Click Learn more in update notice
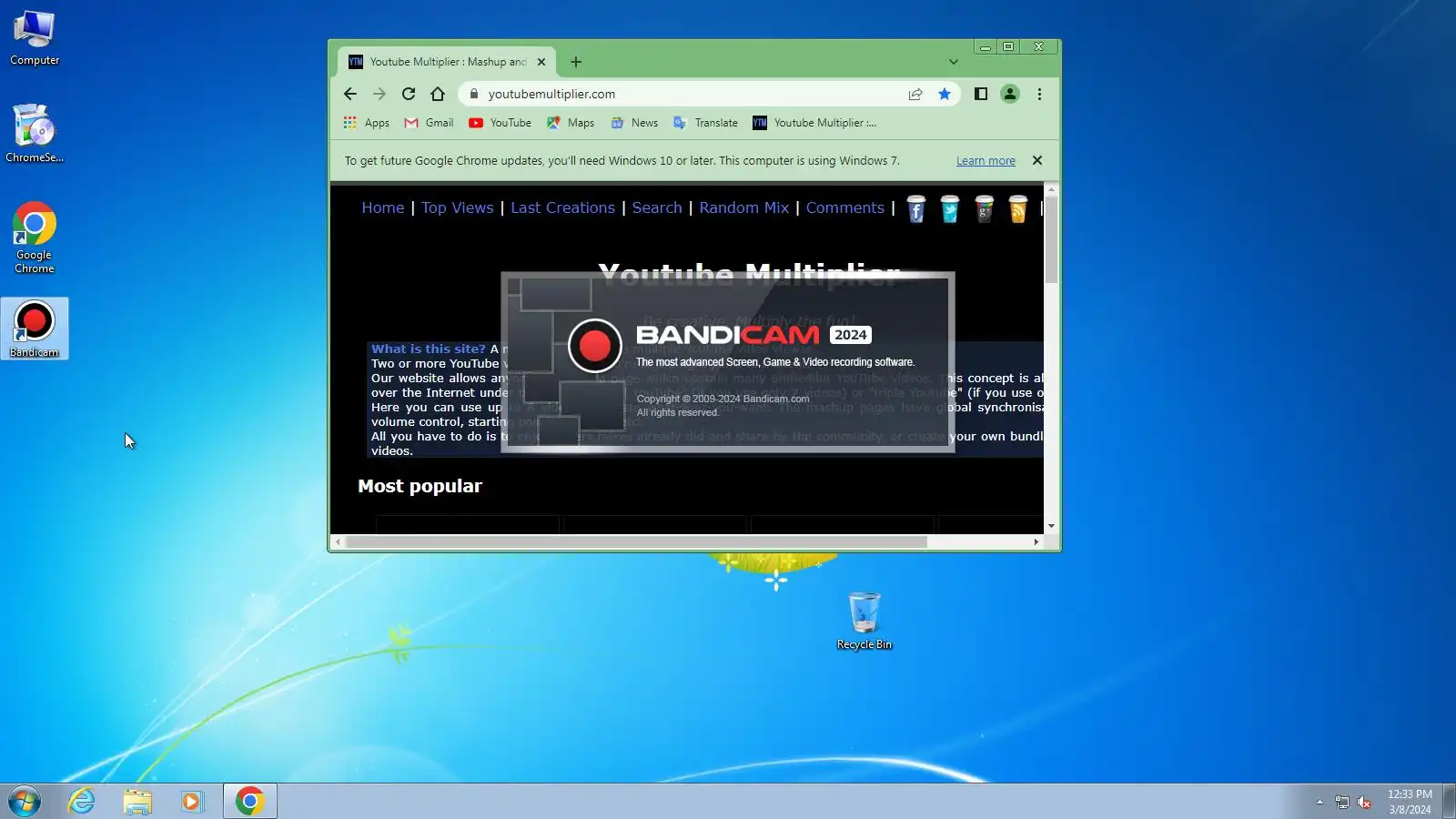 click(x=986, y=160)
